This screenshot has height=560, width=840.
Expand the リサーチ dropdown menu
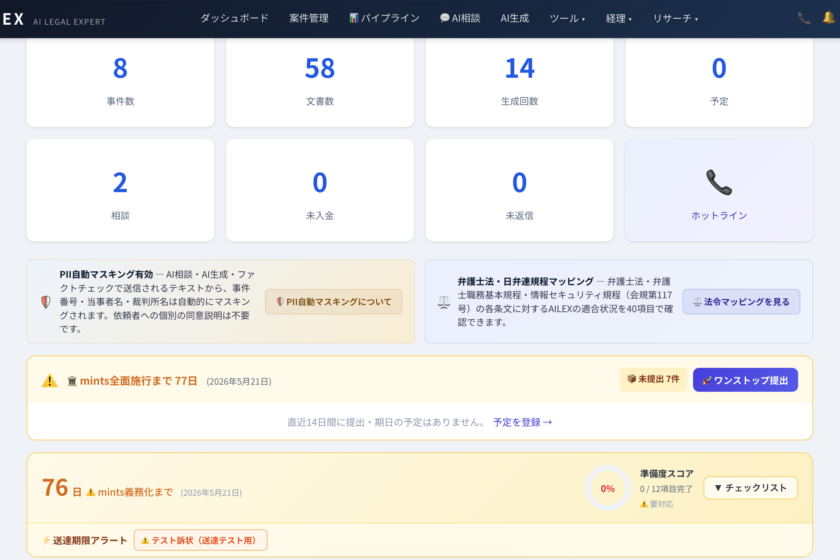(x=675, y=18)
